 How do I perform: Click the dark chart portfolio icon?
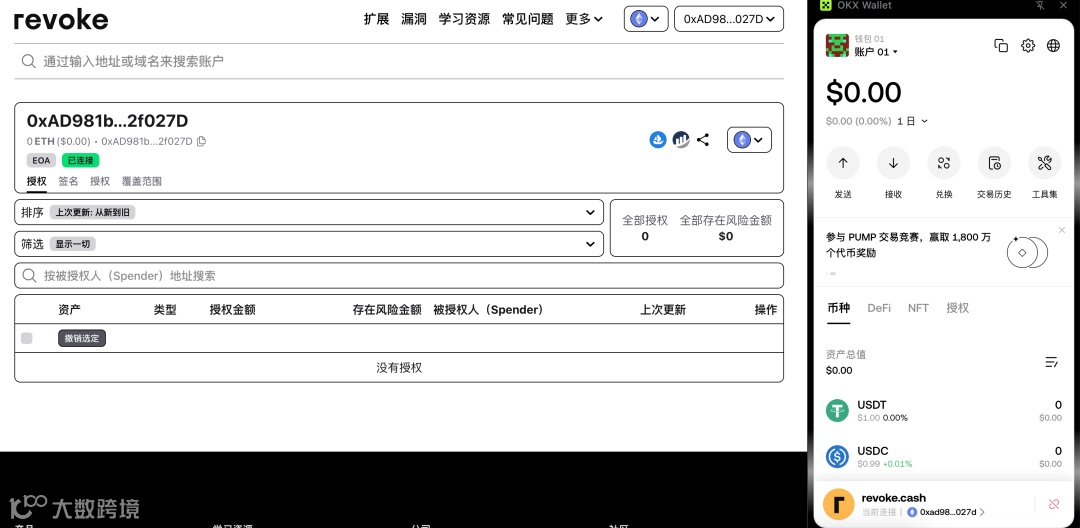click(x=681, y=140)
